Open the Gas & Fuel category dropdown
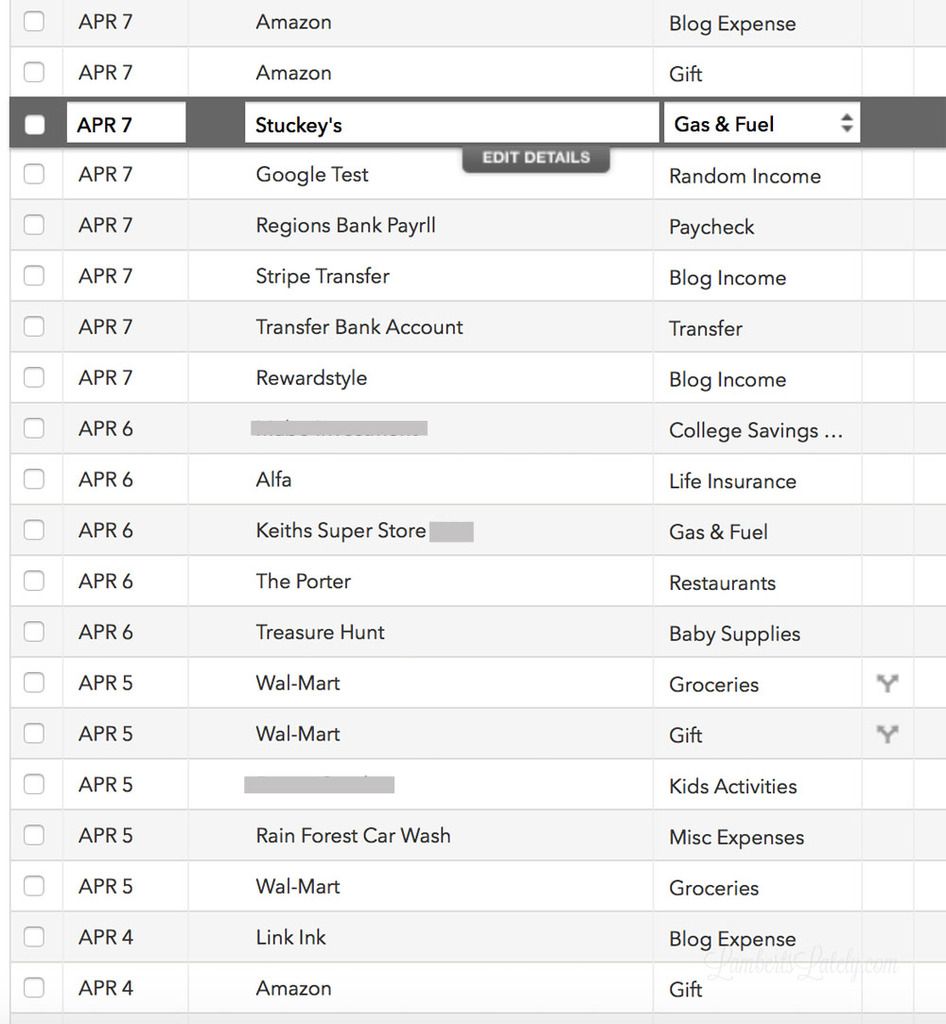 (845, 123)
